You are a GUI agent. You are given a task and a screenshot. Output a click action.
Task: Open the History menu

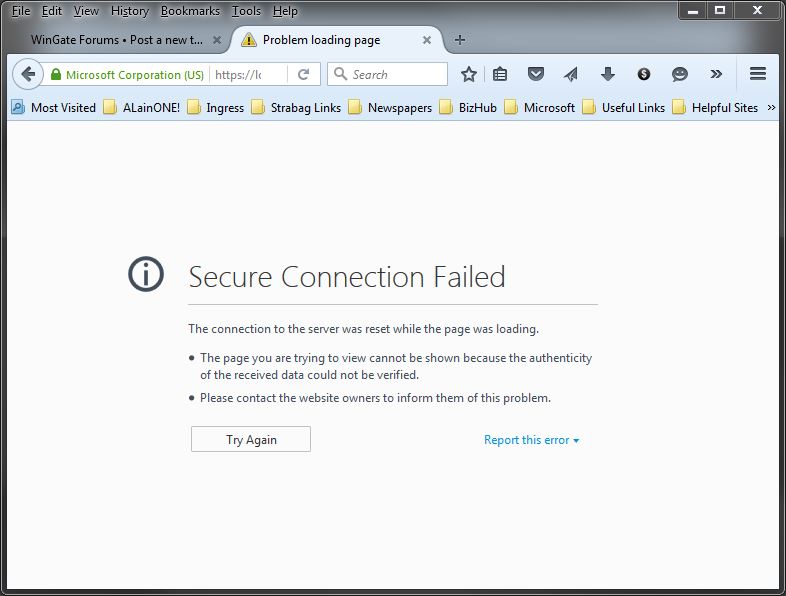[x=130, y=11]
